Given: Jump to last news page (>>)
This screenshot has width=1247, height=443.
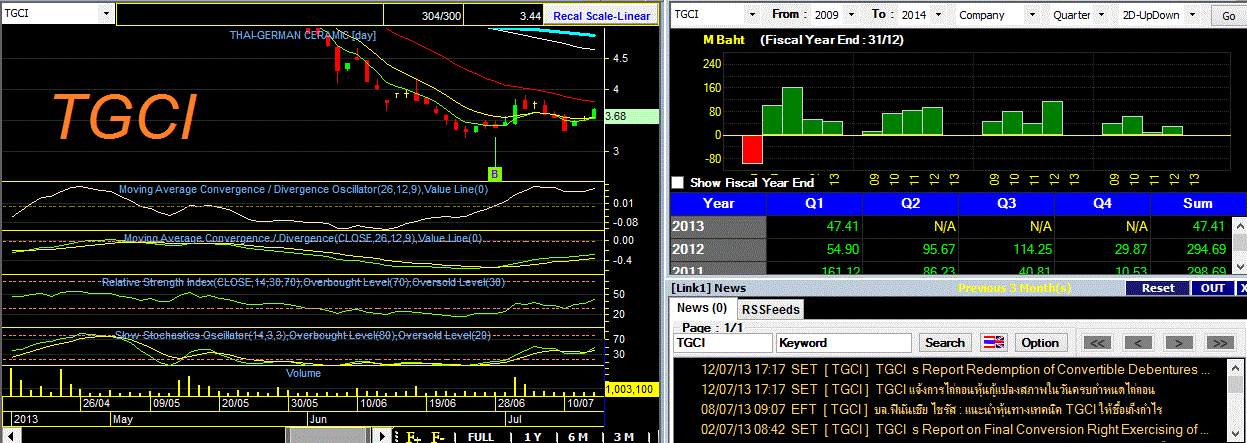Looking at the screenshot, I should [1219, 342].
